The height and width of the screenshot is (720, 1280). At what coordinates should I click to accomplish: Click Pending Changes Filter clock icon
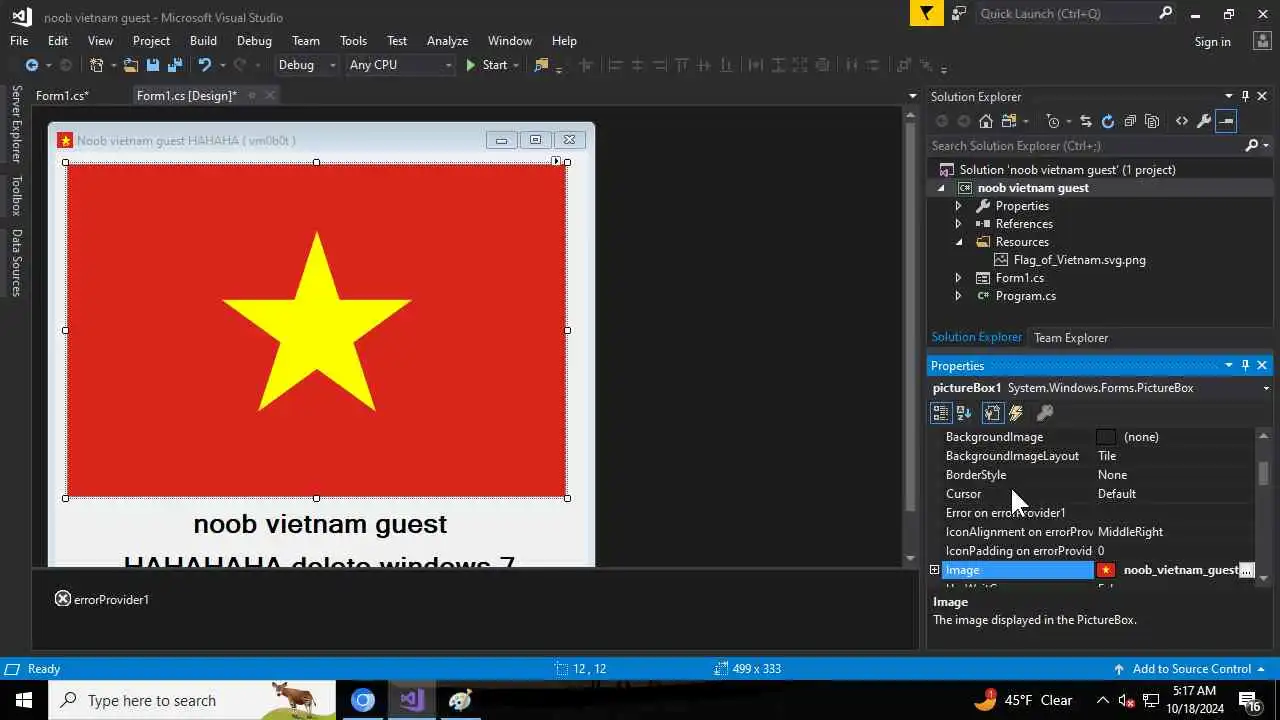tap(1053, 121)
